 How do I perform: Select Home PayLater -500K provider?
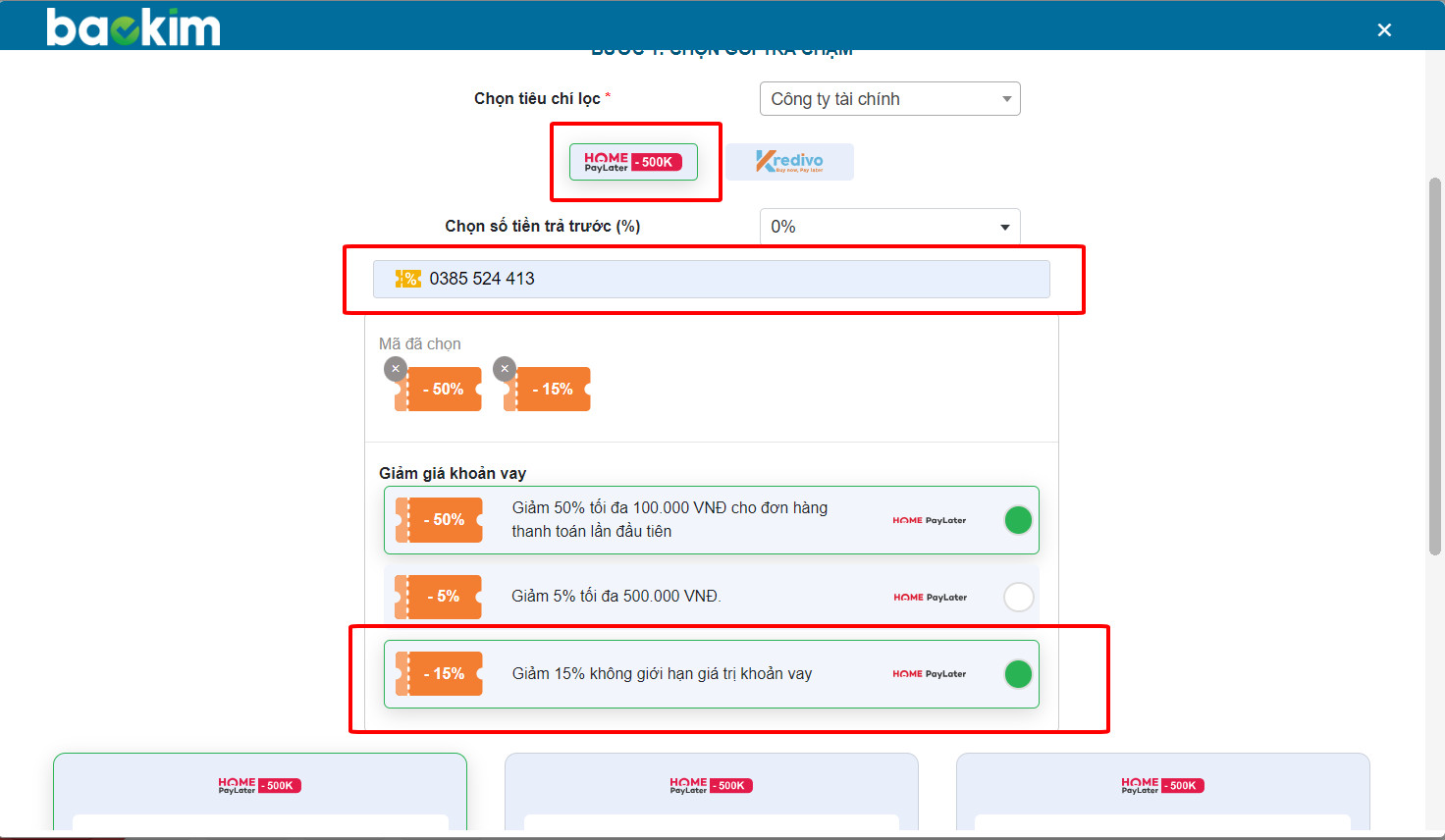[633, 162]
